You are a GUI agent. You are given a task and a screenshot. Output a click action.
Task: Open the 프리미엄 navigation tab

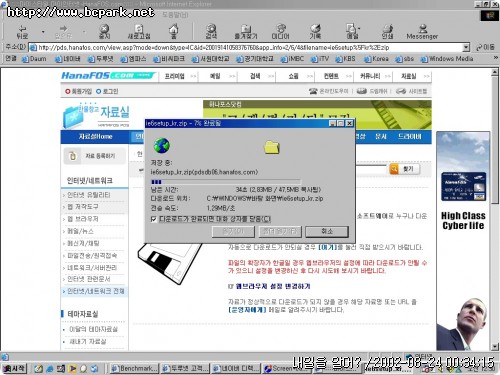[x=175, y=76]
